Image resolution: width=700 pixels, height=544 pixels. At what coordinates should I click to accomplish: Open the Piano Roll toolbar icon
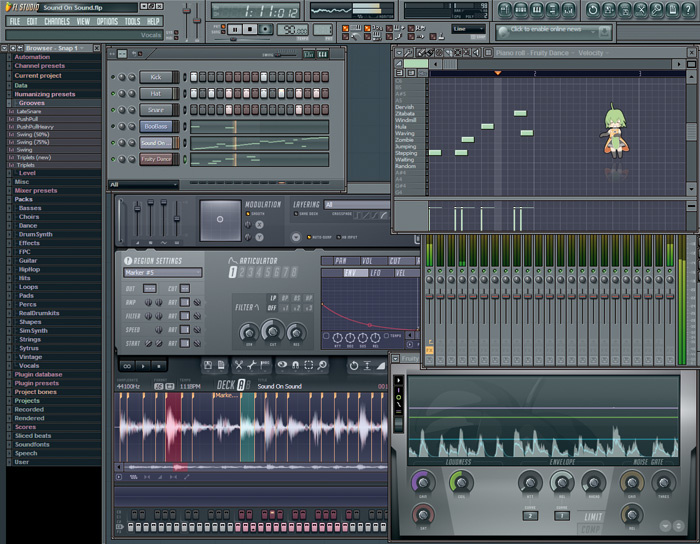[537, 10]
